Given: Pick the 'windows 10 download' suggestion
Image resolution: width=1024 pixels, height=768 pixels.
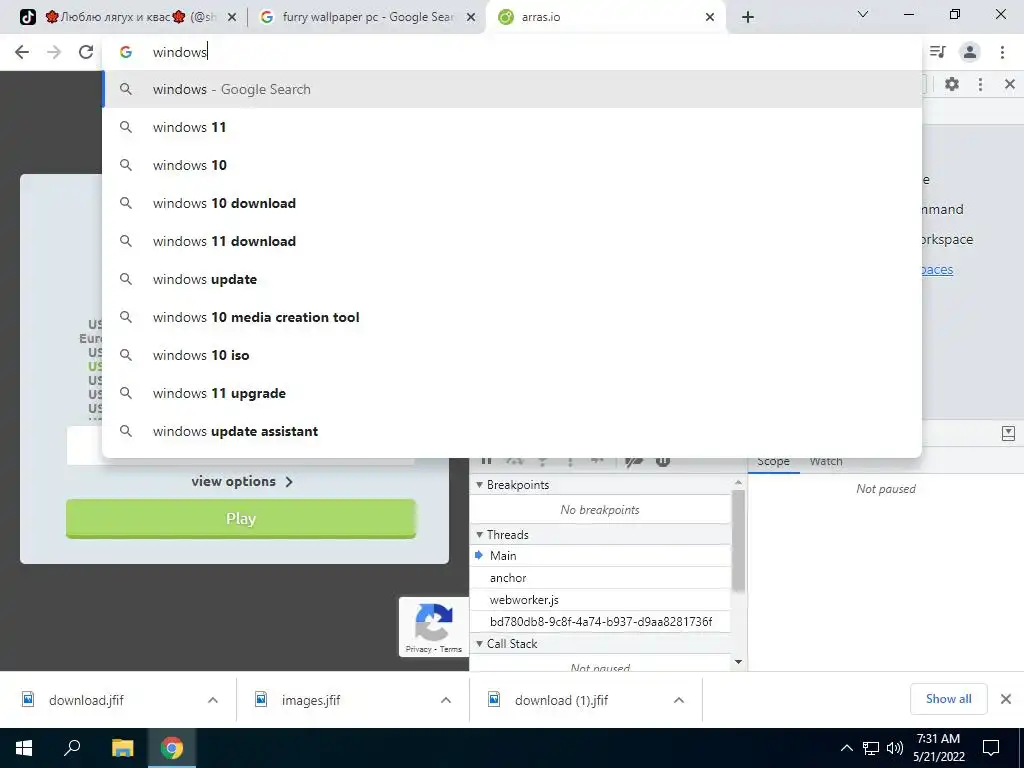Looking at the screenshot, I should click(512, 203).
